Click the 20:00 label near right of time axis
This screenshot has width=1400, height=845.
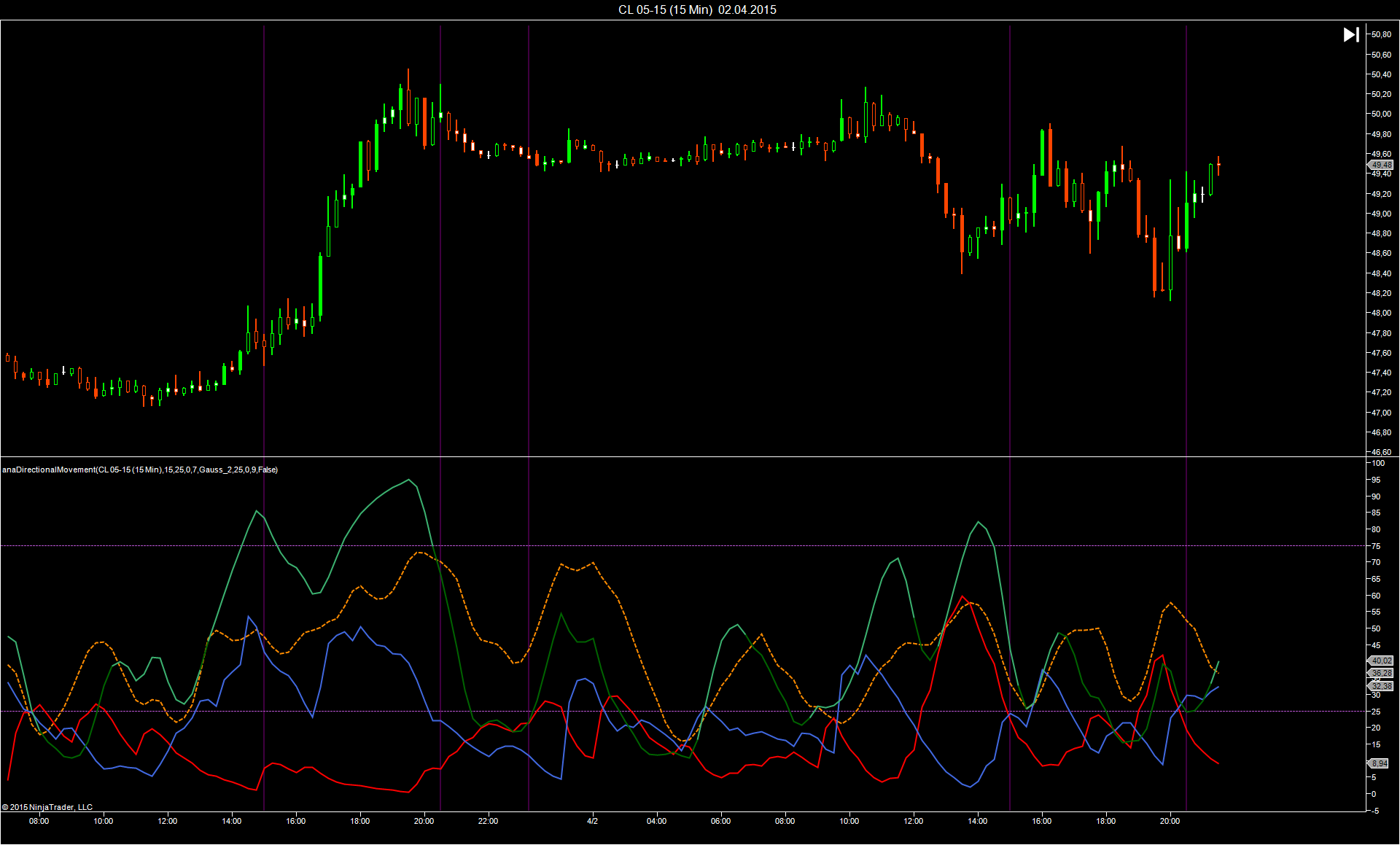point(1170,821)
